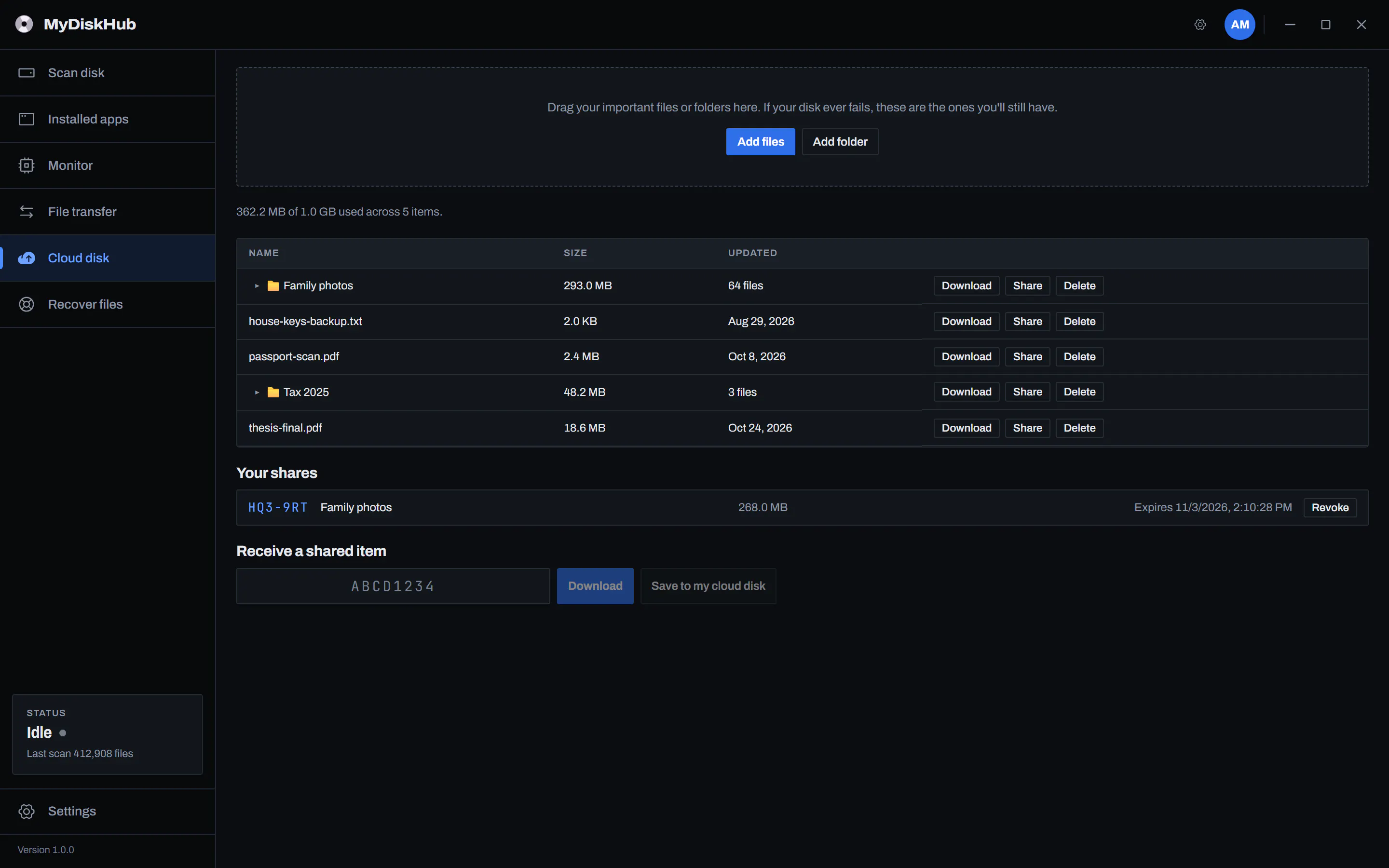Delete the Family photos folder
1389x868 pixels.
[1080, 285]
